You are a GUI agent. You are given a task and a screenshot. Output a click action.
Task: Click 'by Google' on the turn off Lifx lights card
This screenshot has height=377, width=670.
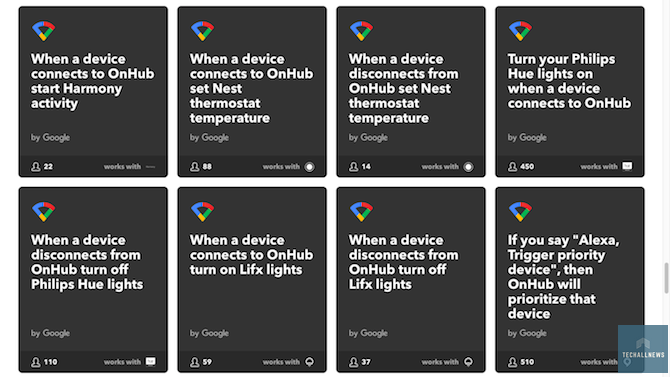[x=368, y=333]
